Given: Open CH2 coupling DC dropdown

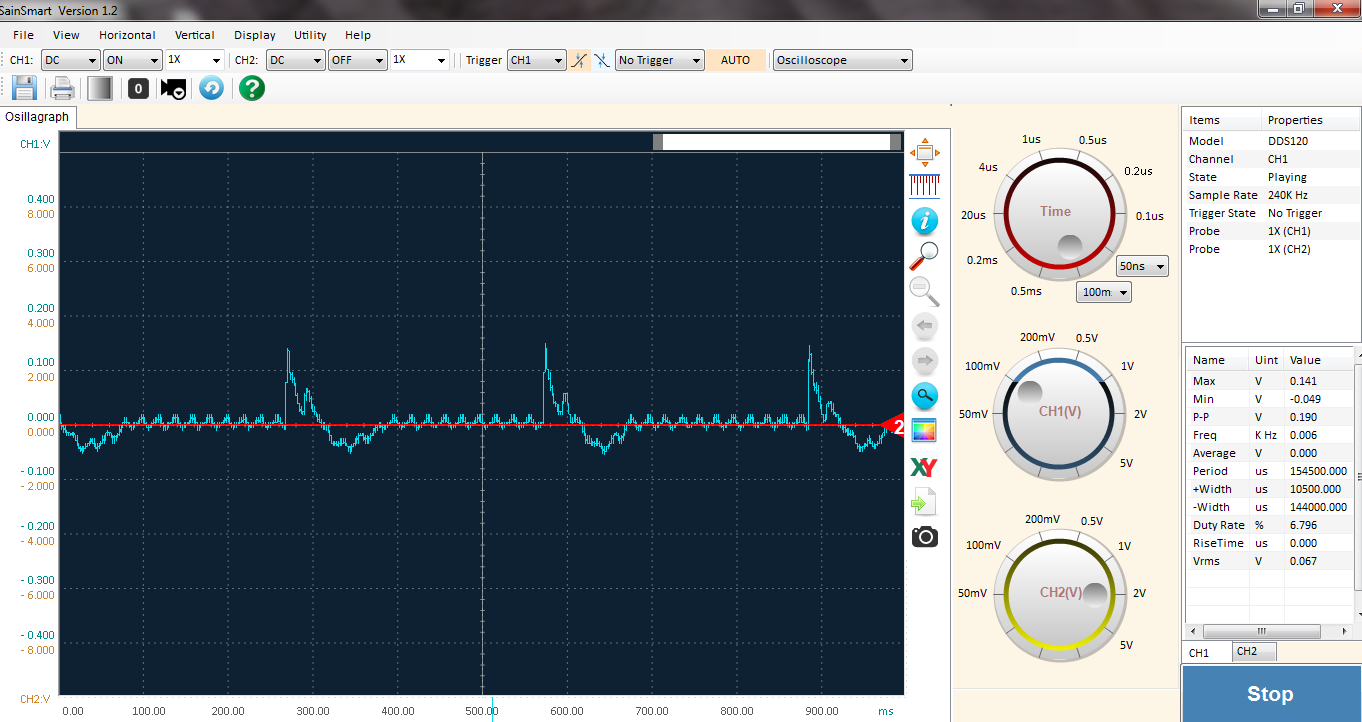Looking at the screenshot, I should [x=295, y=60].
